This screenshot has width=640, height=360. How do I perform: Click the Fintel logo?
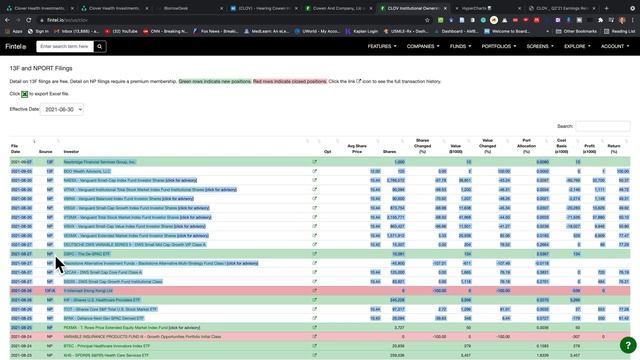tap(16, 47)
